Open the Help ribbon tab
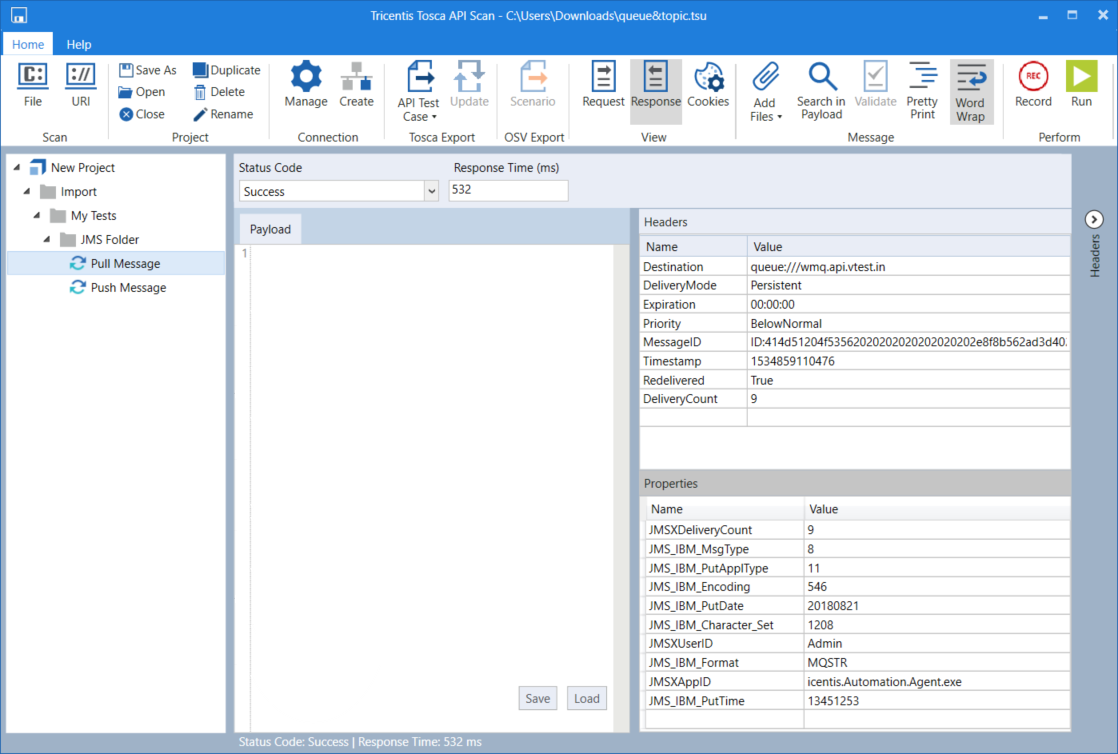This screenshot has height=754, width=1118. tap(79, 44)
